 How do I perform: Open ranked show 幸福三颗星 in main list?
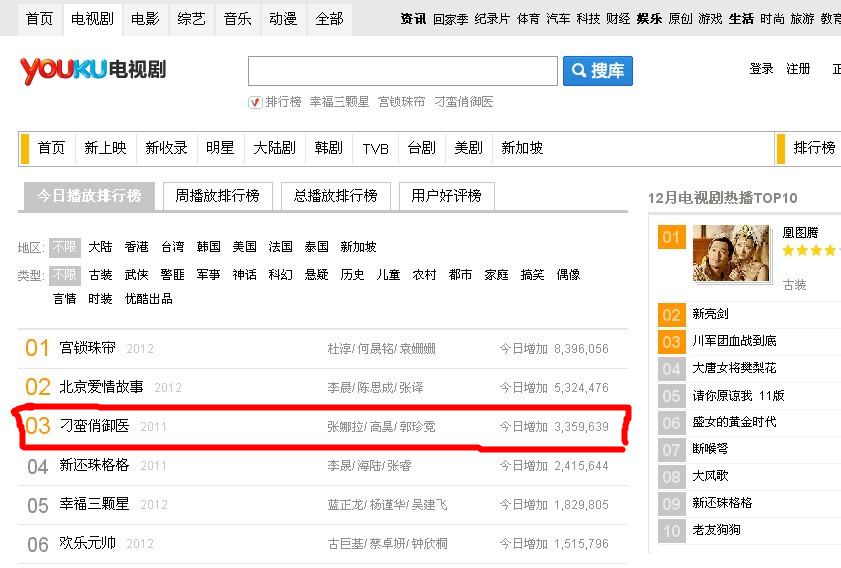coord(94,504)
